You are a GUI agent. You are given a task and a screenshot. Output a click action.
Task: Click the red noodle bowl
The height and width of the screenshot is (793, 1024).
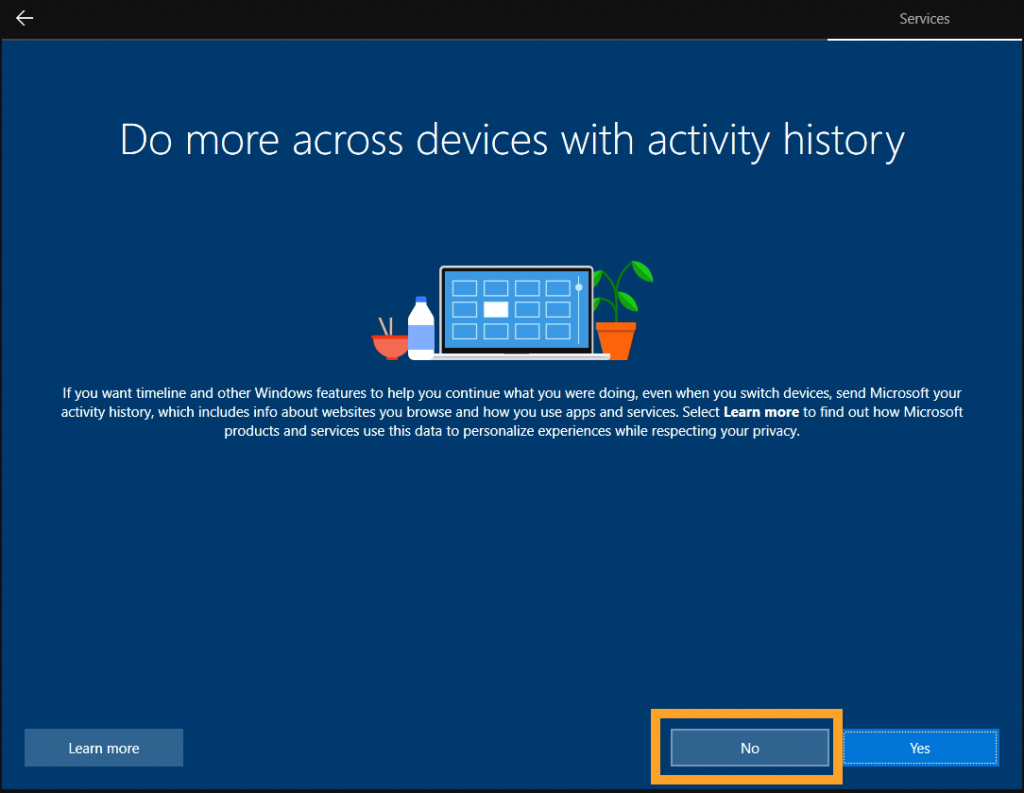[x=389, y=347]
